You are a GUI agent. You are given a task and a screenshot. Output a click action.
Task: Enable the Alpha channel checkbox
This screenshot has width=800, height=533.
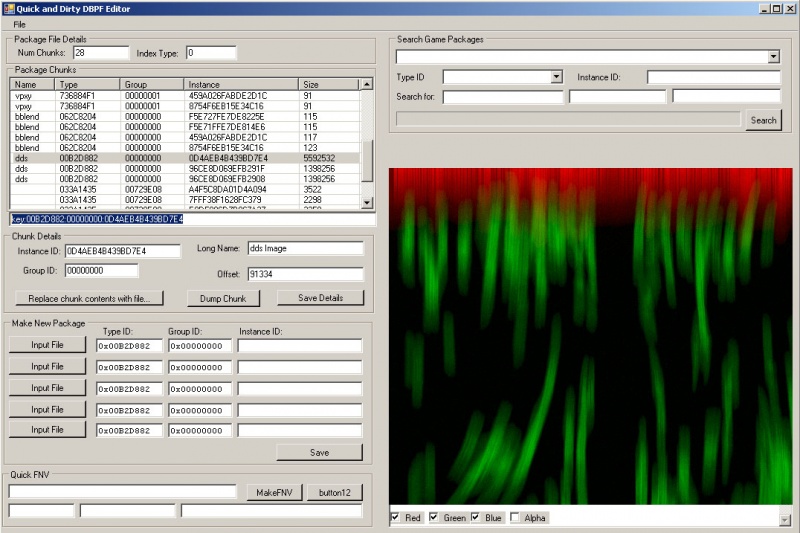pos(515,517)
